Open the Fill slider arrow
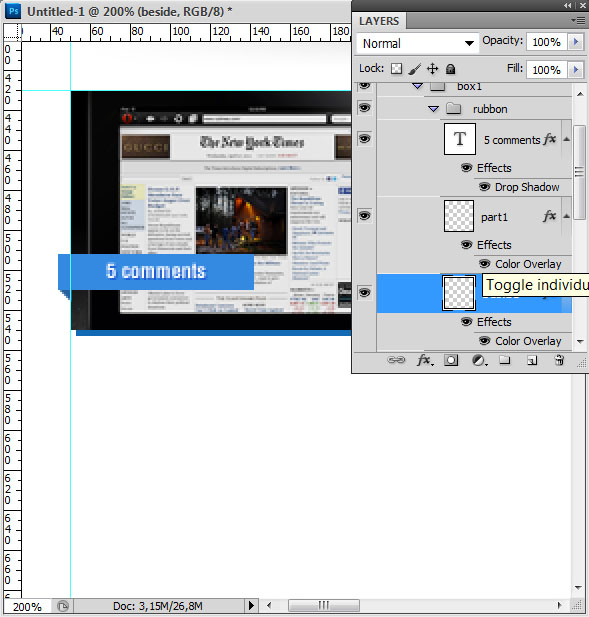 pos(576,70)
